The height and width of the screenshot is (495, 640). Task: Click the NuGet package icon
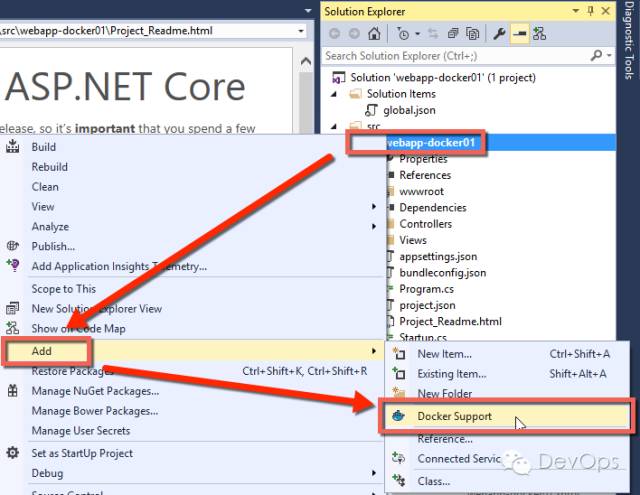click(13, 391)
